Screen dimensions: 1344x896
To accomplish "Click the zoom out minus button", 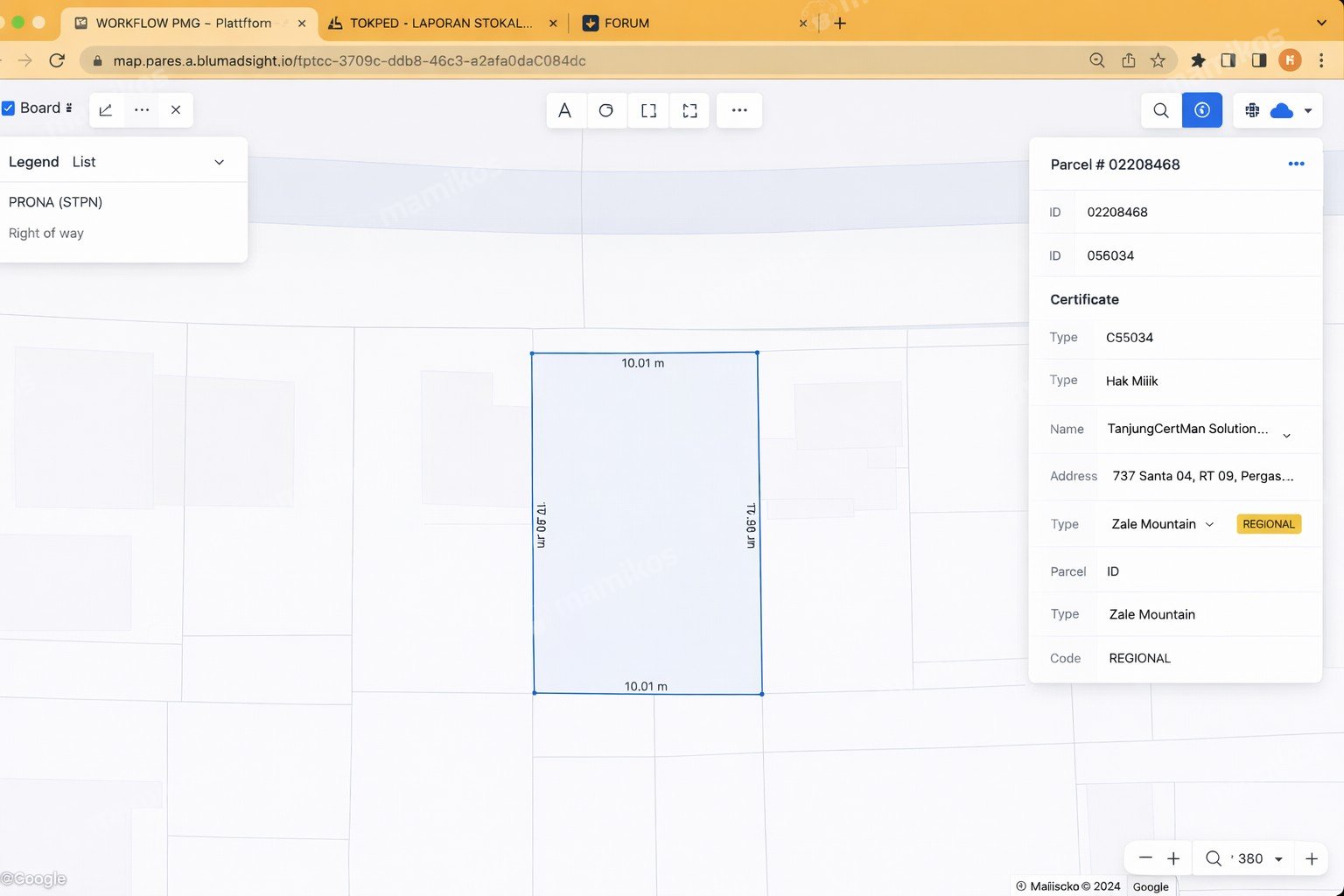I will (x=1145, y=858).
